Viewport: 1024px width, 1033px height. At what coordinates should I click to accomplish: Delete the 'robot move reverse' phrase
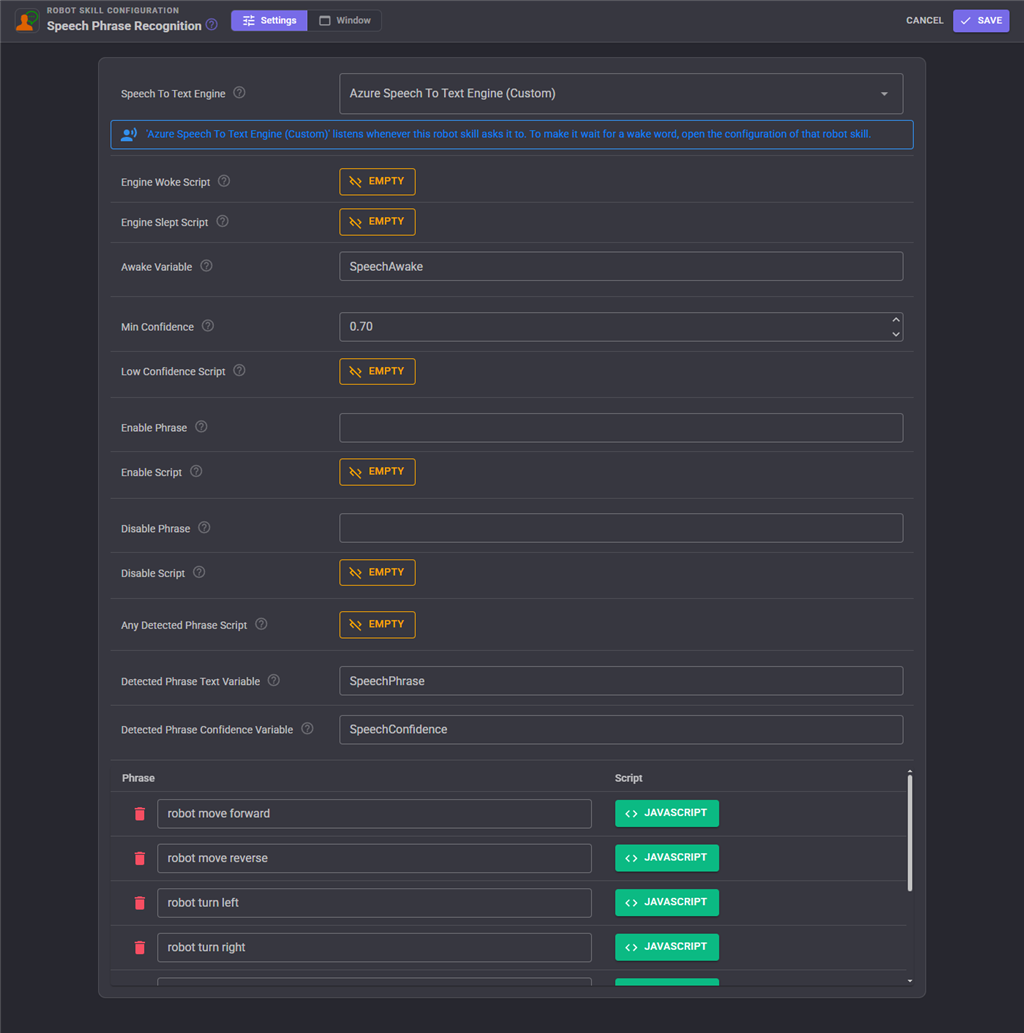tap(140, 858)
